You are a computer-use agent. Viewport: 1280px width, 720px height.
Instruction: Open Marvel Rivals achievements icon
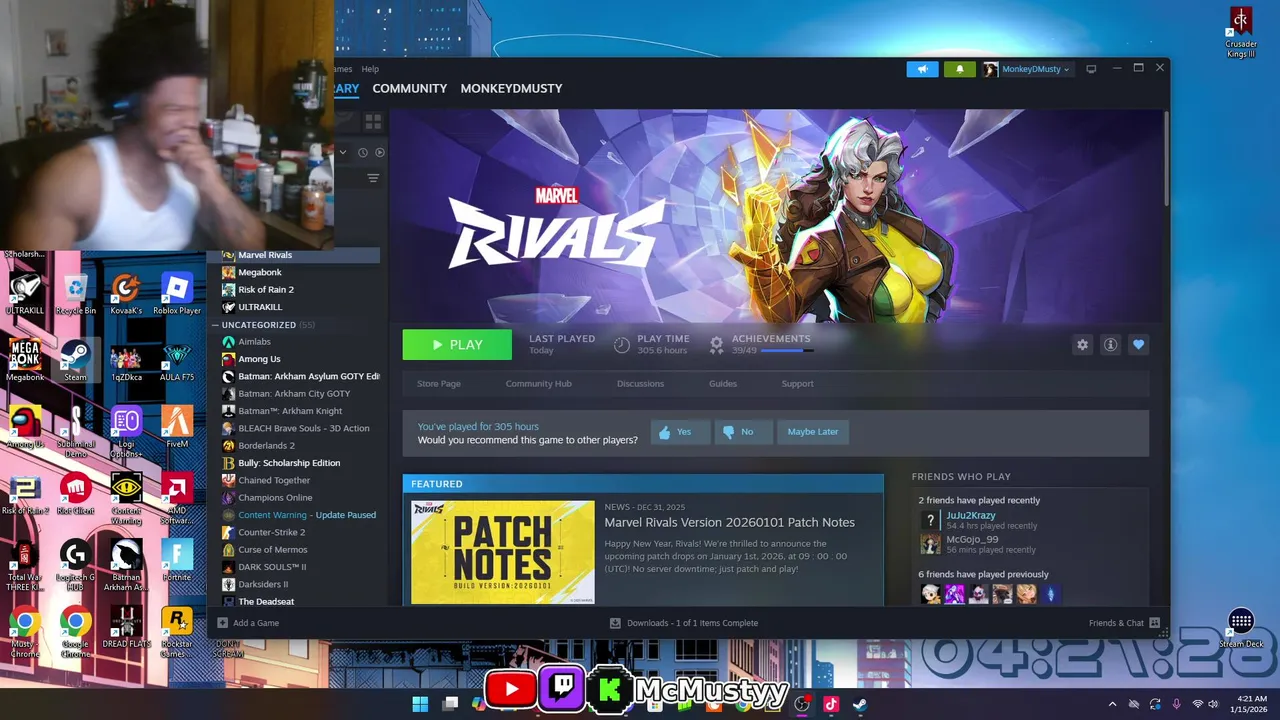716,344
